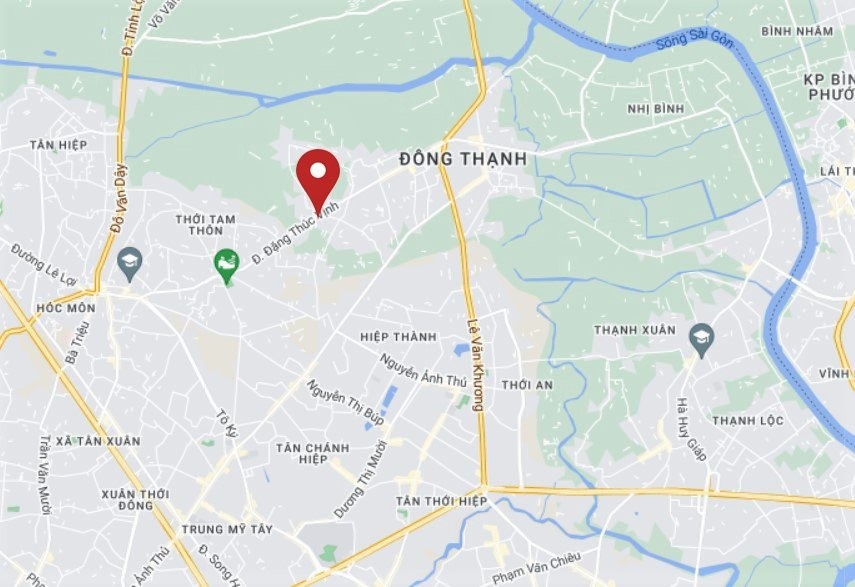This screenshot has width=855, height=587.
Task: Click the Nguyễn Ảnh Thủ street label
Action: (423, 371)
